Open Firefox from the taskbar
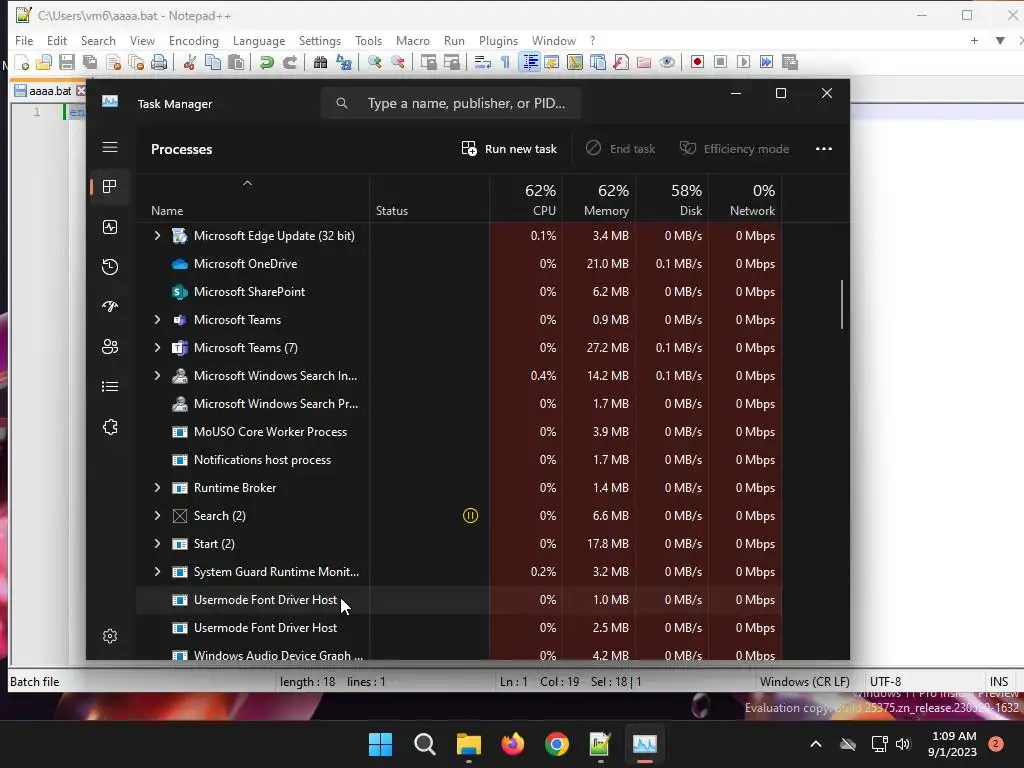The height and width of the screenshot is (768, 1024). 513,744
